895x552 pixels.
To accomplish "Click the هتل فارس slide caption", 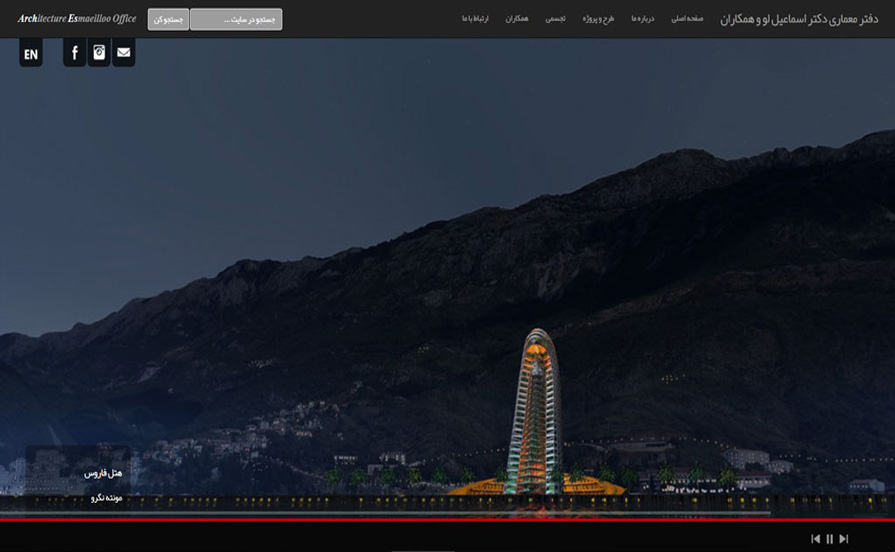I will click(103, 472).
